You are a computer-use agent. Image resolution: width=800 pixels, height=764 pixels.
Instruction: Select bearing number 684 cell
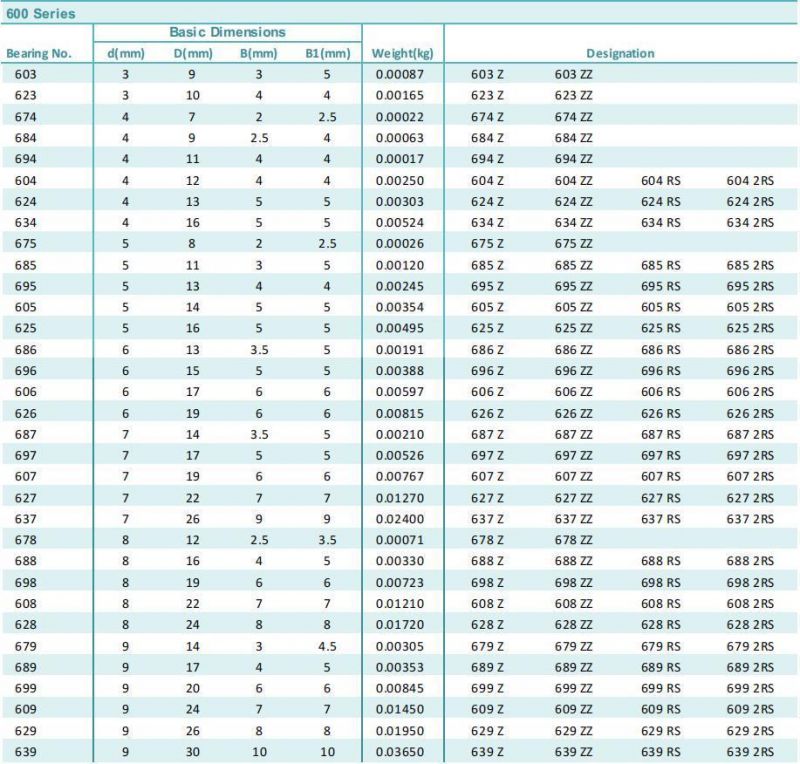click(26, 138)
